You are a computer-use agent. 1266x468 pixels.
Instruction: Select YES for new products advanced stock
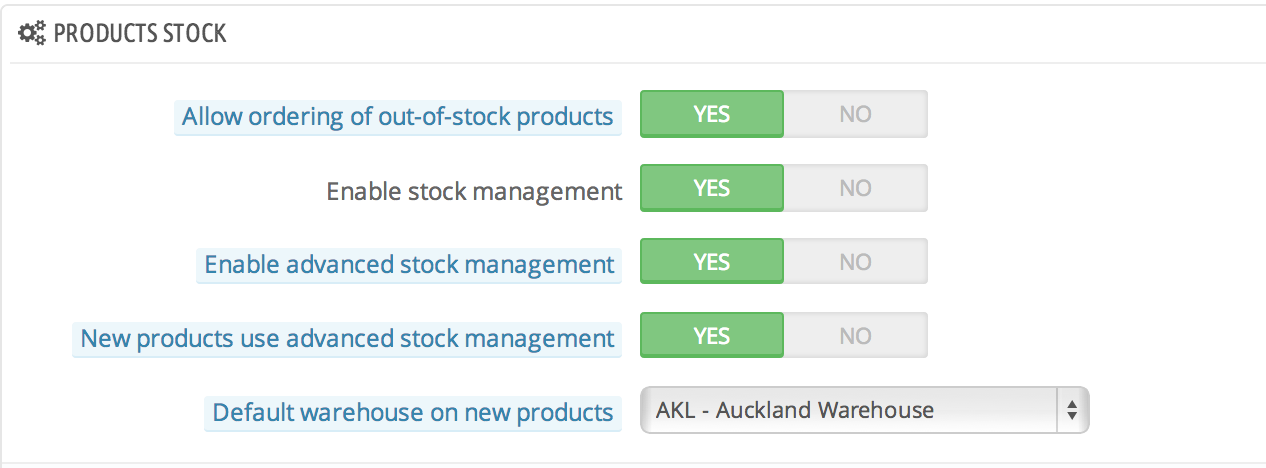[x=711, y=336]
